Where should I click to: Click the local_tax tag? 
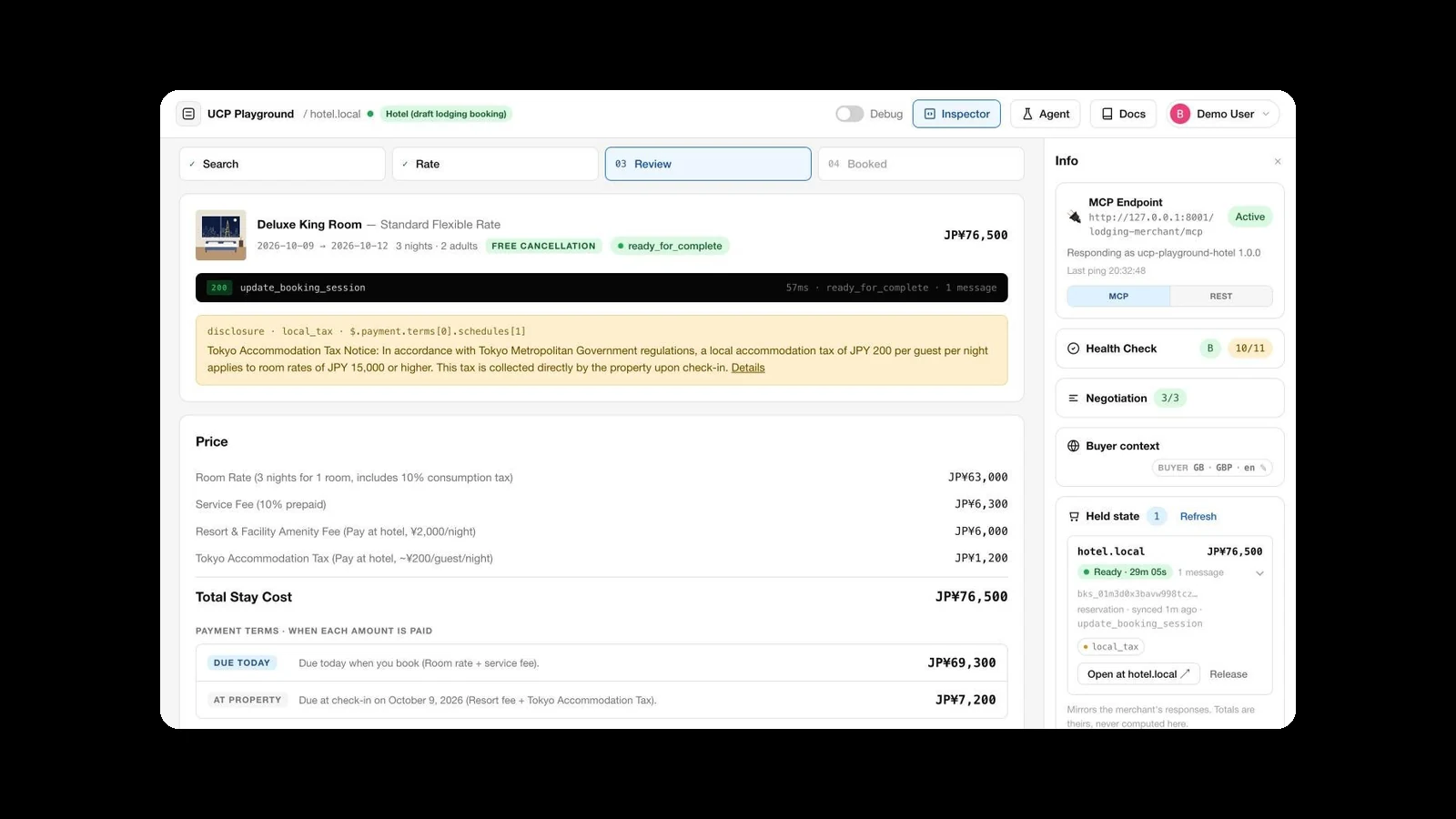pyautogui.click(x=1110, y=647)
